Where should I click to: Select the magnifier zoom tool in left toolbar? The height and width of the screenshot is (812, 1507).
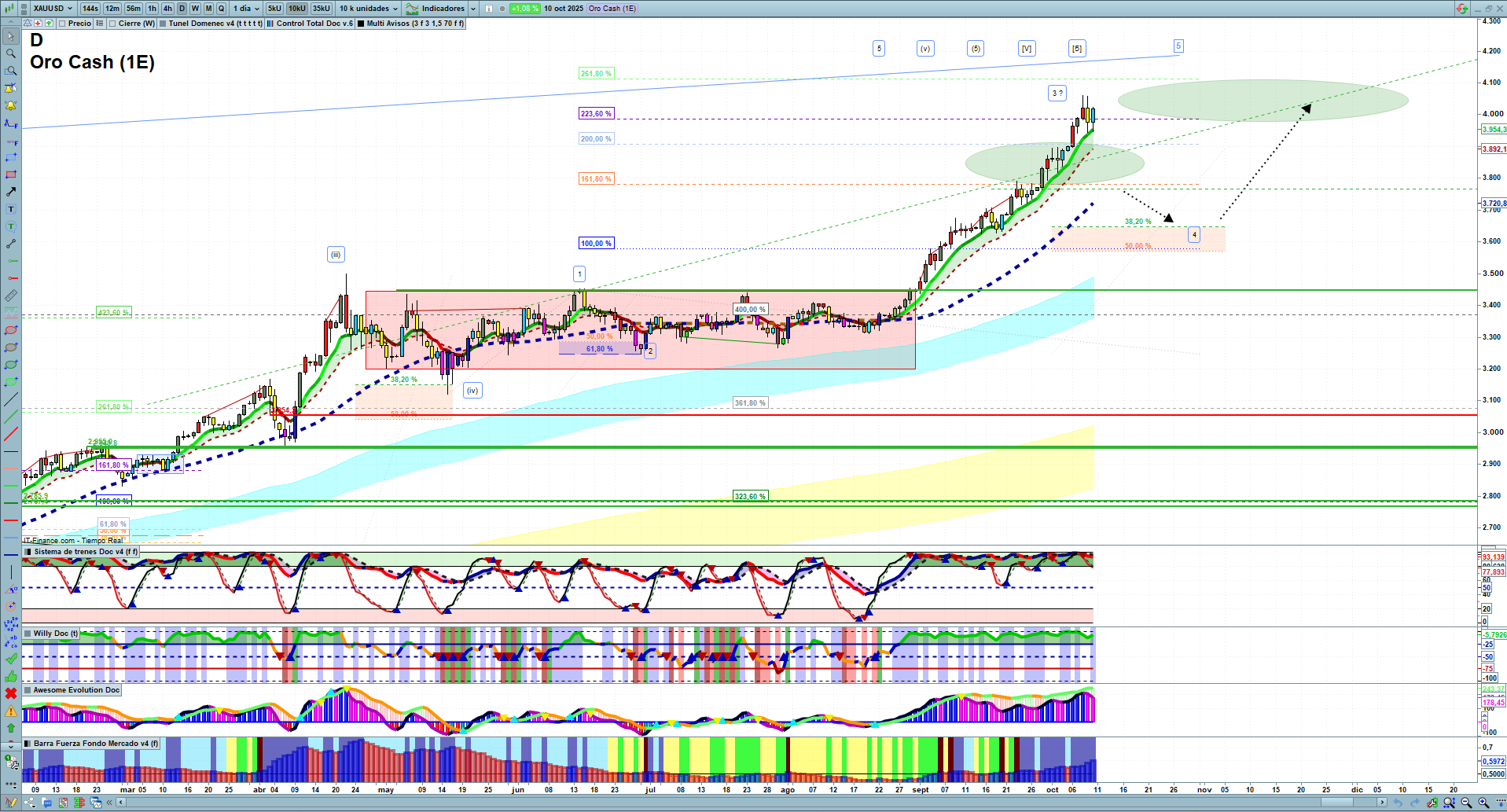point(11,53)
